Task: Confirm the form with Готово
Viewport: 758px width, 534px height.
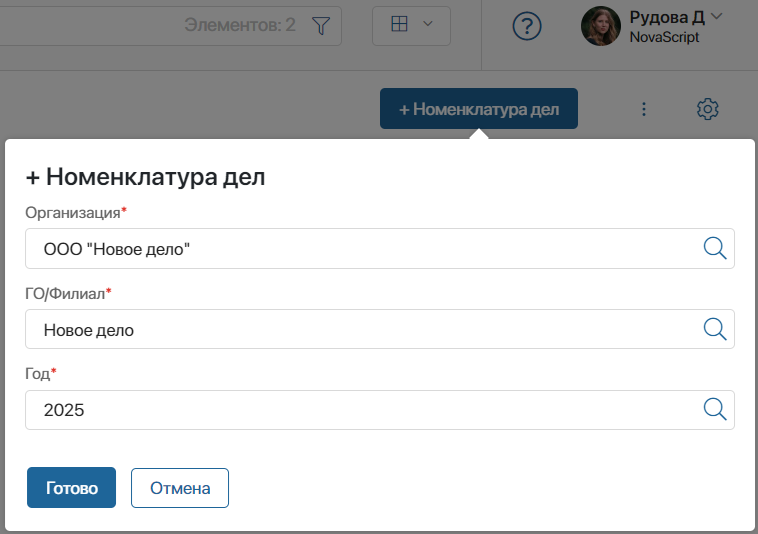Action: tap(71, 488)
